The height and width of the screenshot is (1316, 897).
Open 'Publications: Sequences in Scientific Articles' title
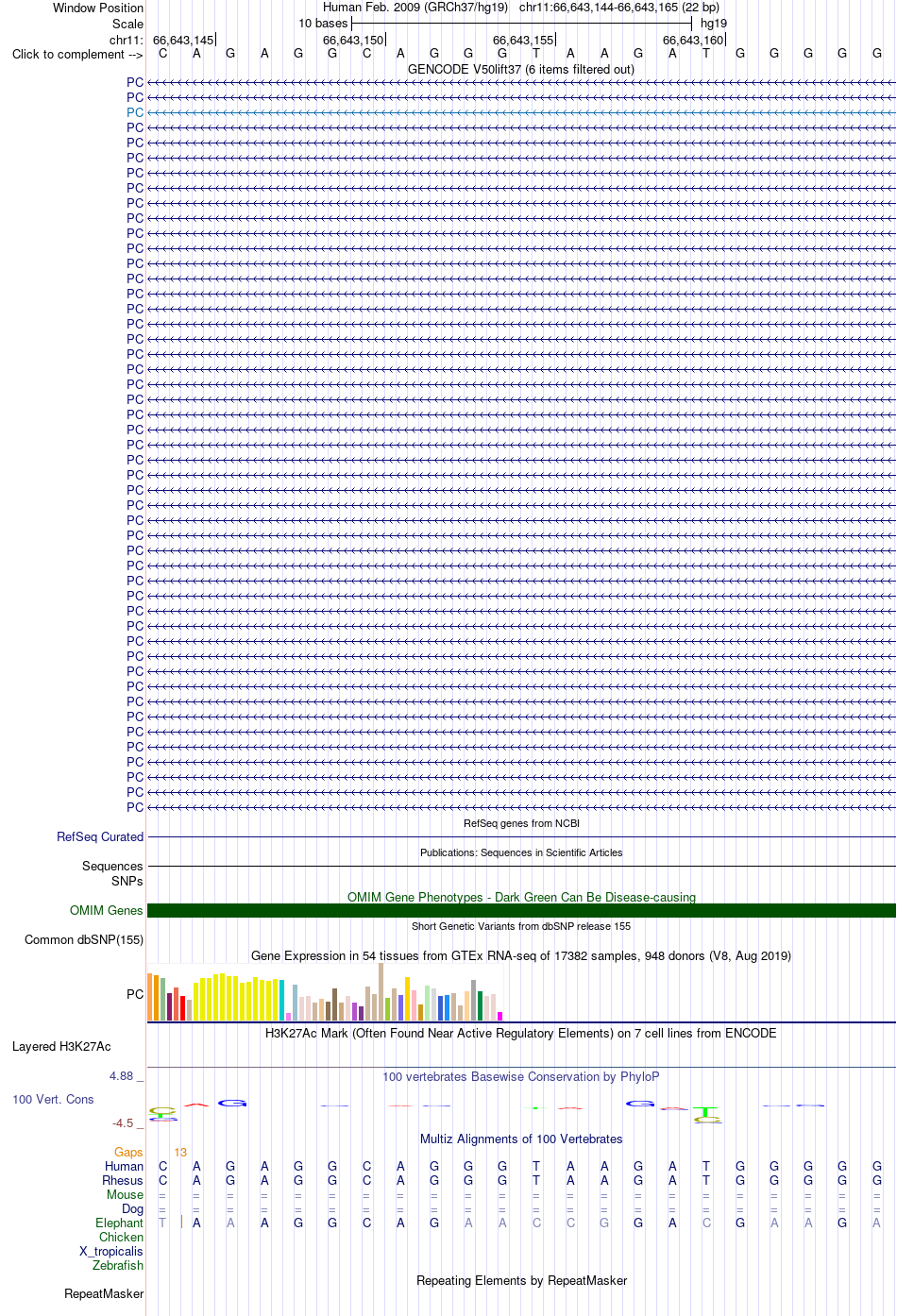point(521,852)
